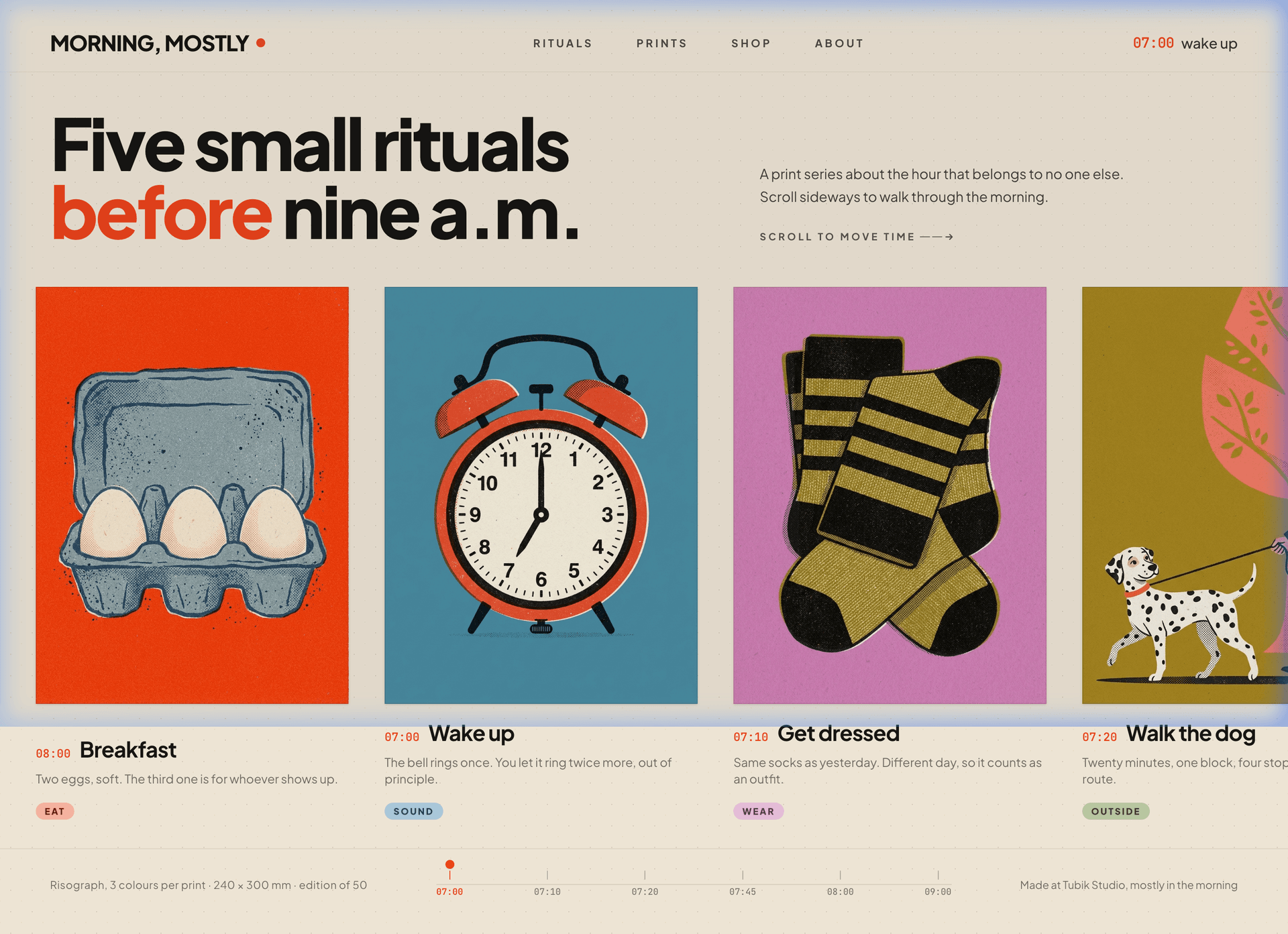Jump to 07:00 on the timeline
Screen dimensions: 1288x934
coord(449,892)
